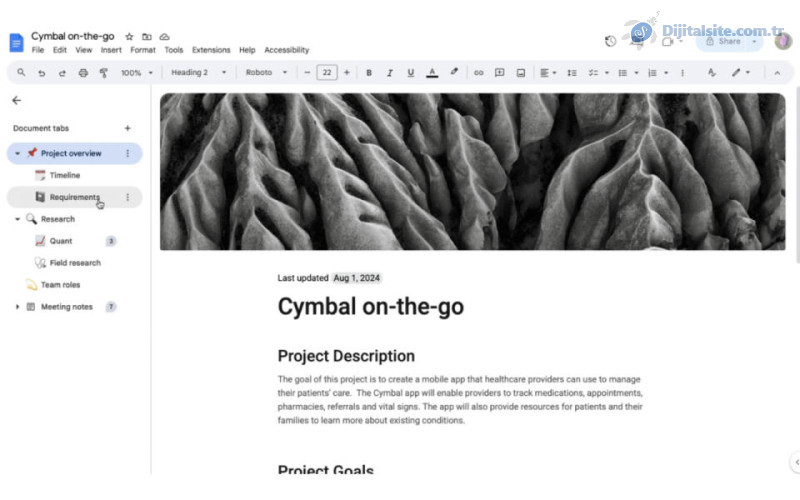The image size is (800, 500).
Task: Select the Quant tab
Action: pyautogui.click(x=61, y=241)
